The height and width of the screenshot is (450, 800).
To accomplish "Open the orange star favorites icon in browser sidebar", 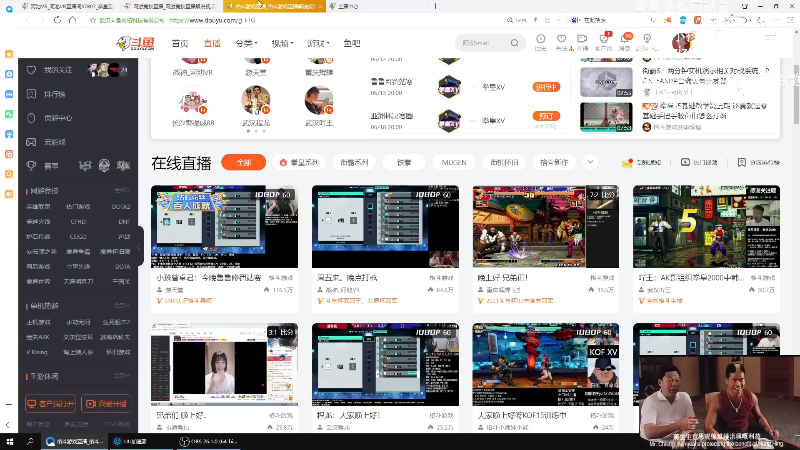I will coord(9,54).
